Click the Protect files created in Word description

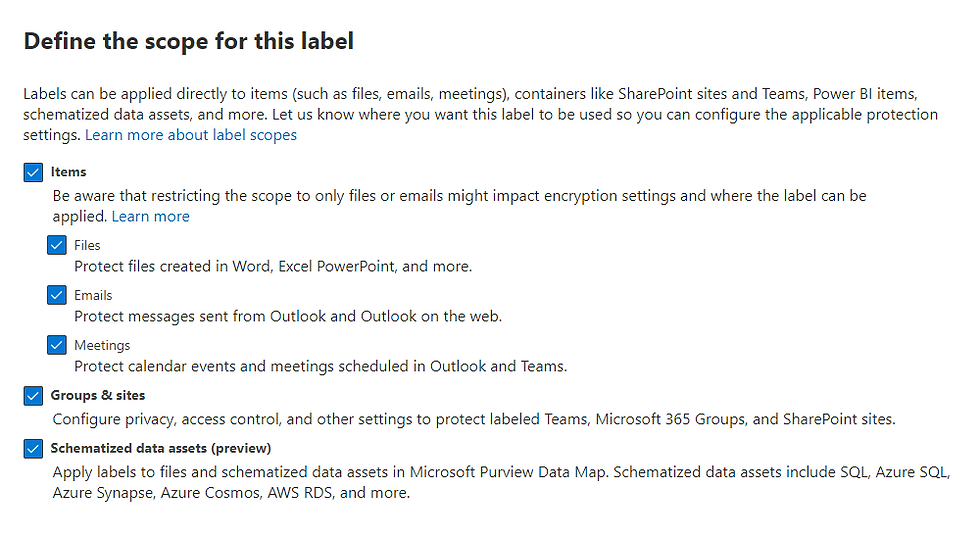(x=273, y=266)
